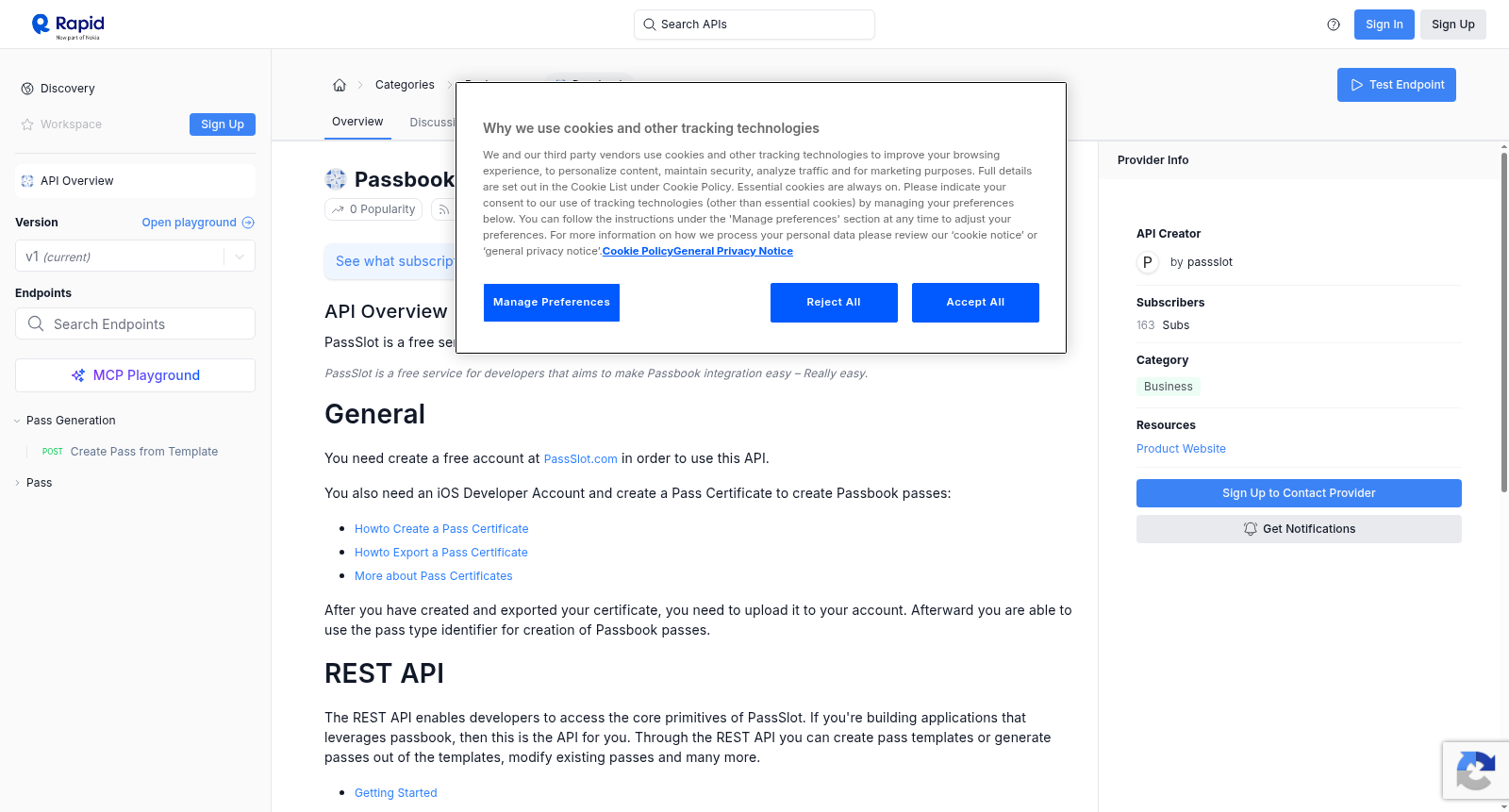The width and height of the screenshot is (1509, 812).
Task: Click the Search Endpoints input field
Action: point(135,323)
